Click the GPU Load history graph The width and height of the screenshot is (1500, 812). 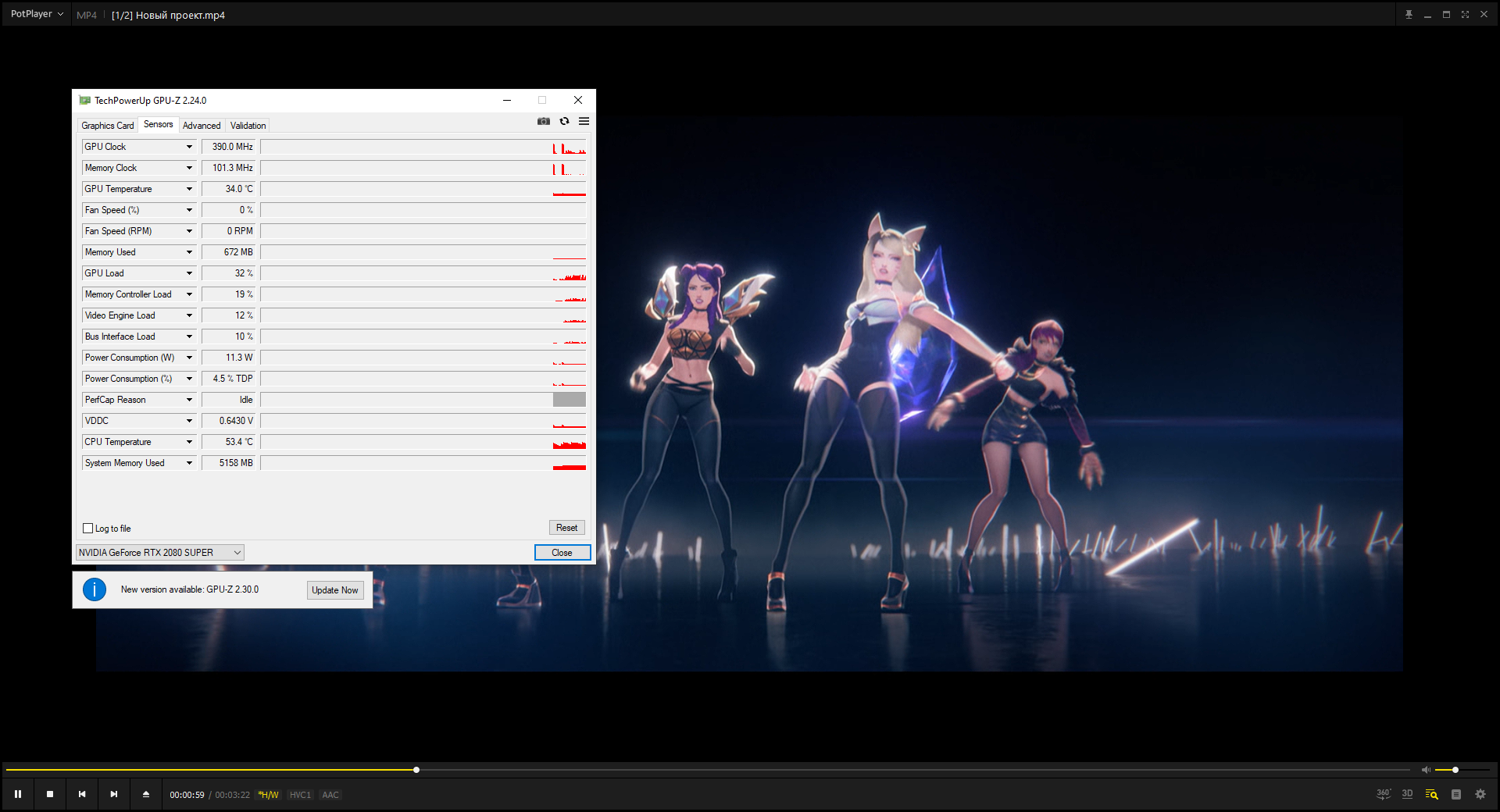(x=423, y=273)
